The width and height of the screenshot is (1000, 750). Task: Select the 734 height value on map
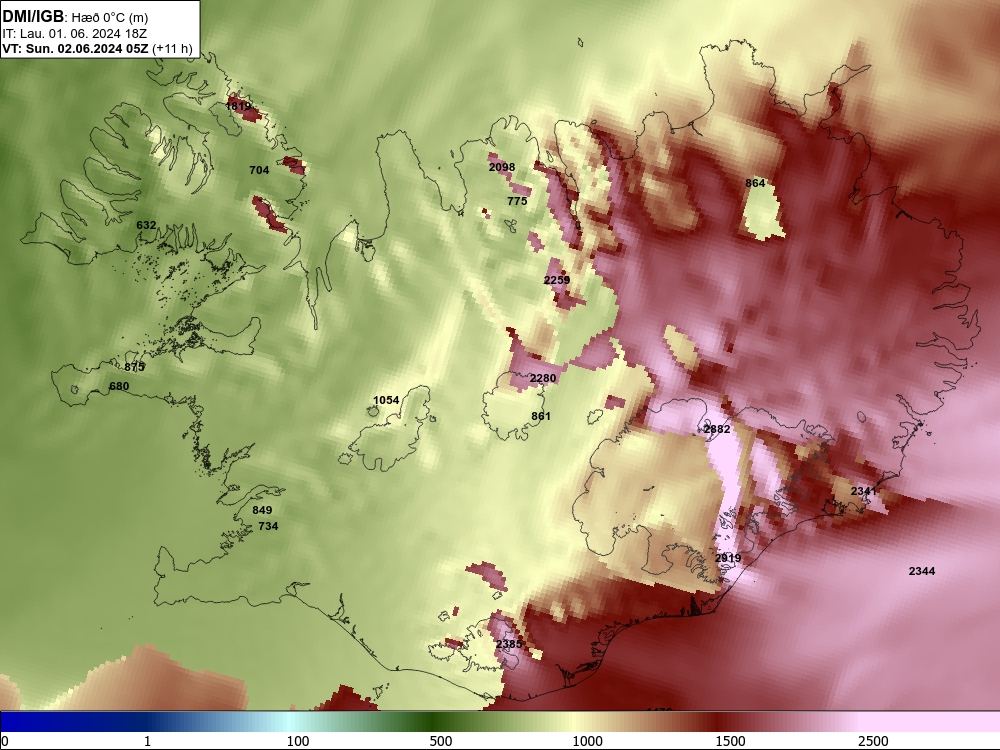268,526
